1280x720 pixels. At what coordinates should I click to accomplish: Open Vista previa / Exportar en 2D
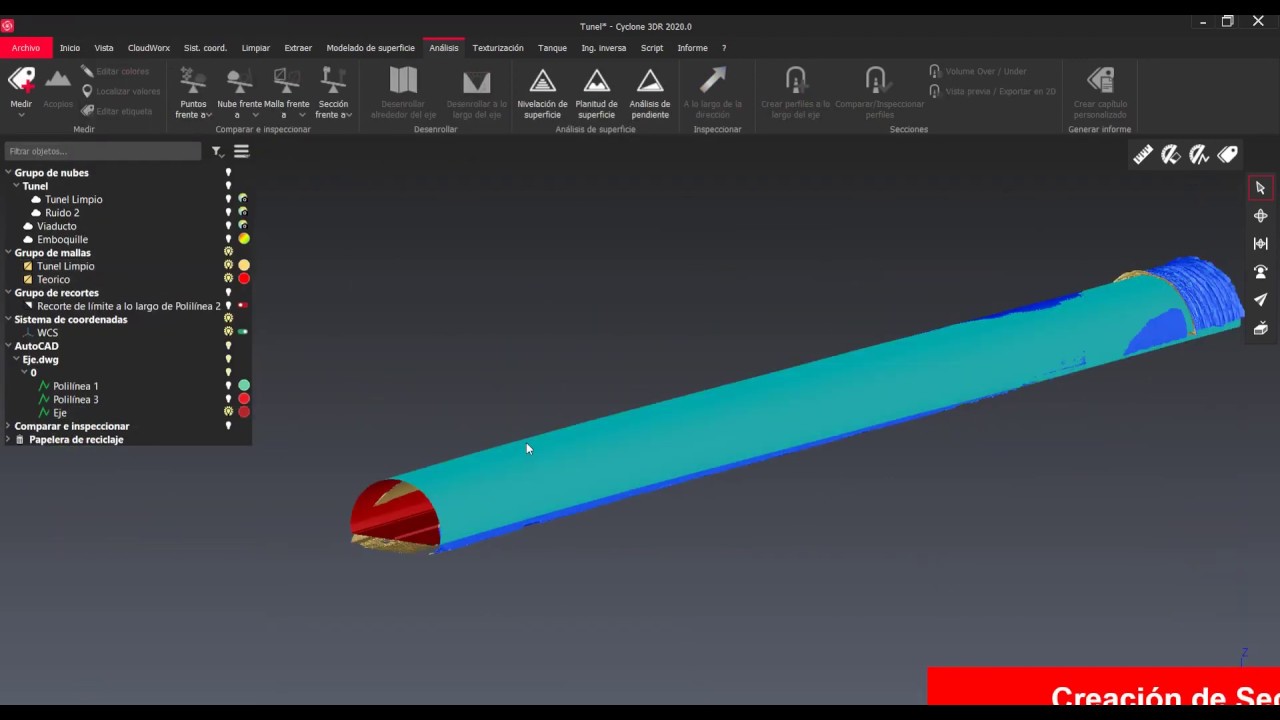point(992,91)
